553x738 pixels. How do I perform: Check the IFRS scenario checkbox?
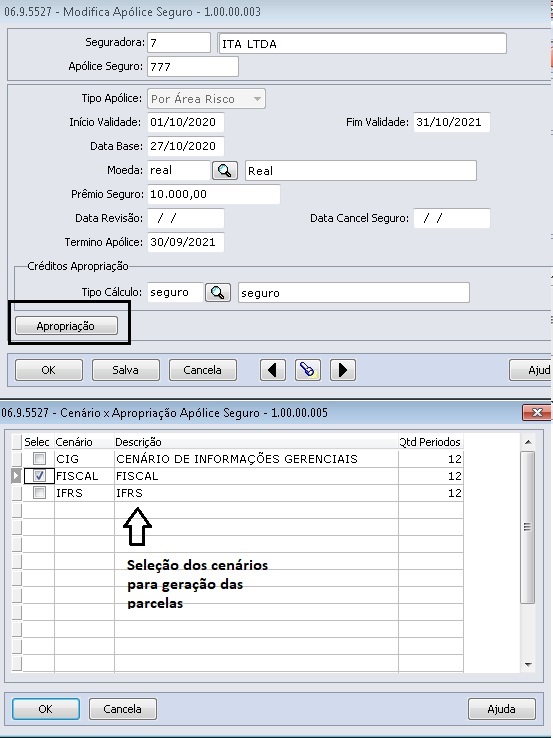click(x=40, y=493)
